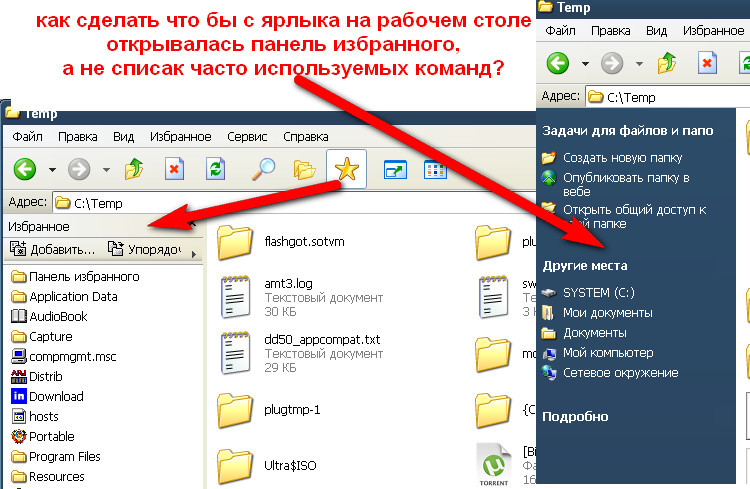Expand Favorites toolbar overflow arrow
Screen dimensions: 750x489
point(194,254)
